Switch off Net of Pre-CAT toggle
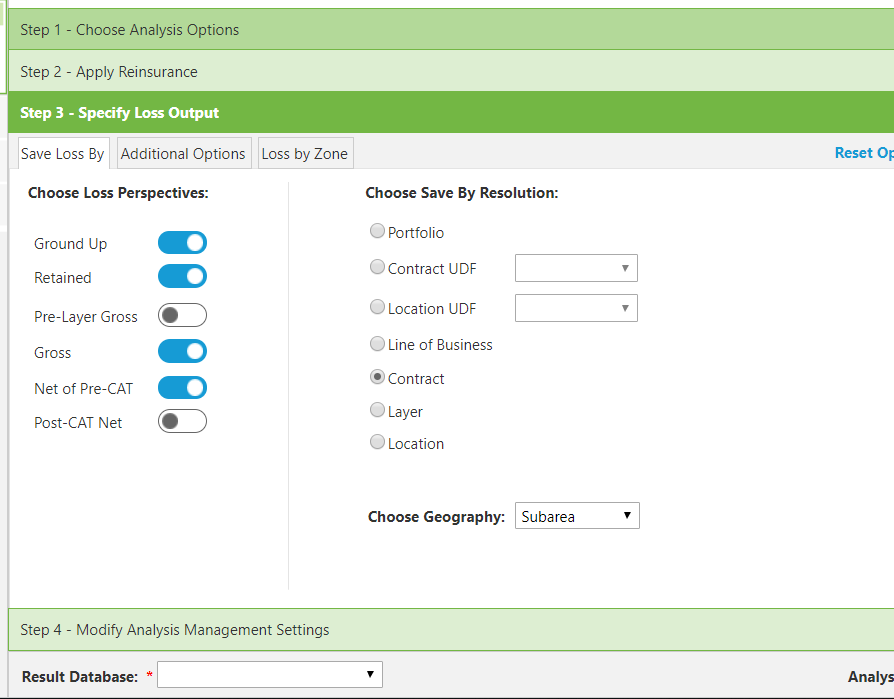894x699 pixels. (182, 388)
